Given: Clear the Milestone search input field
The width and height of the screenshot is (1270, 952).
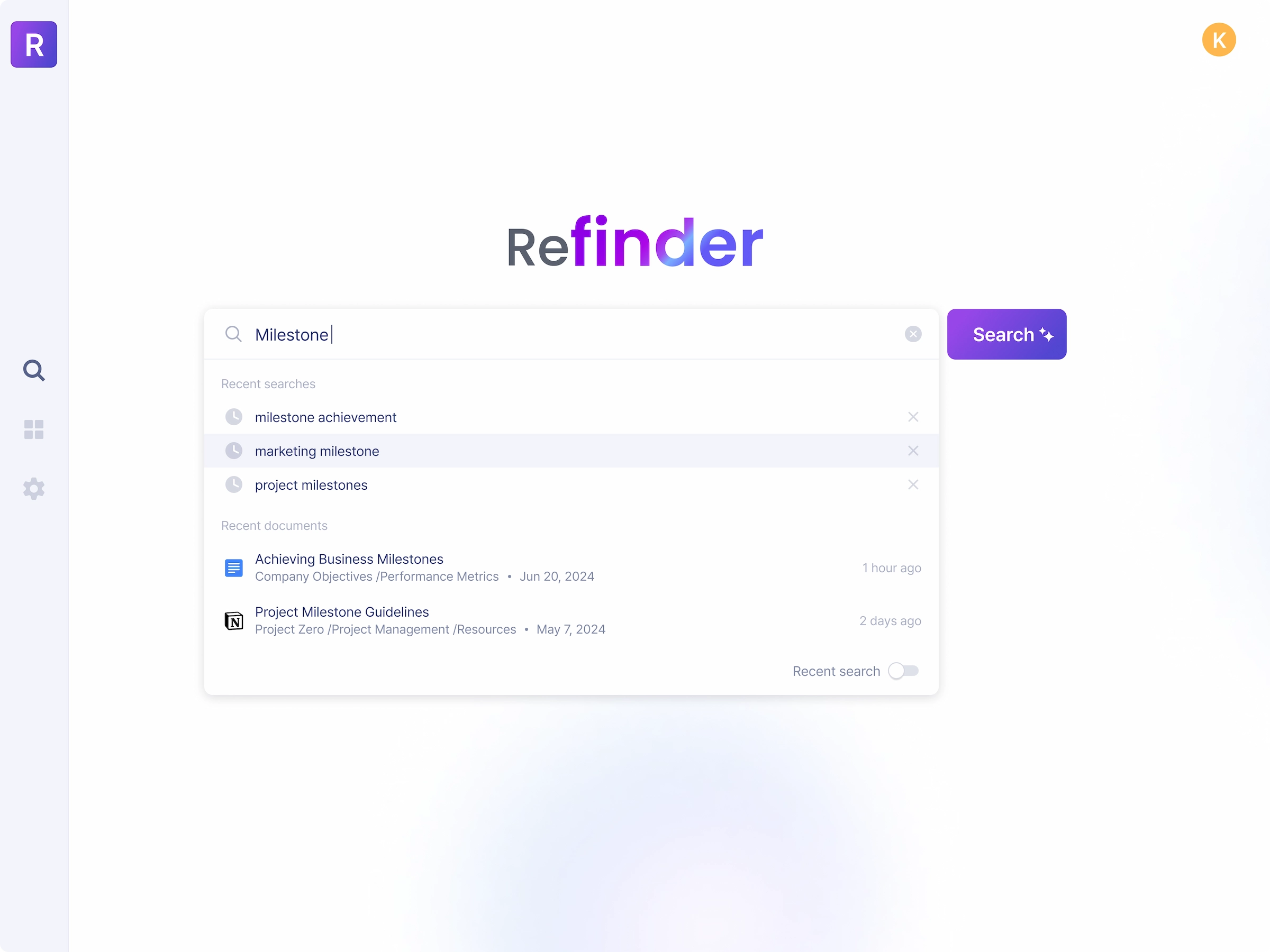Looking at the screenshot, I should point(913,333).
